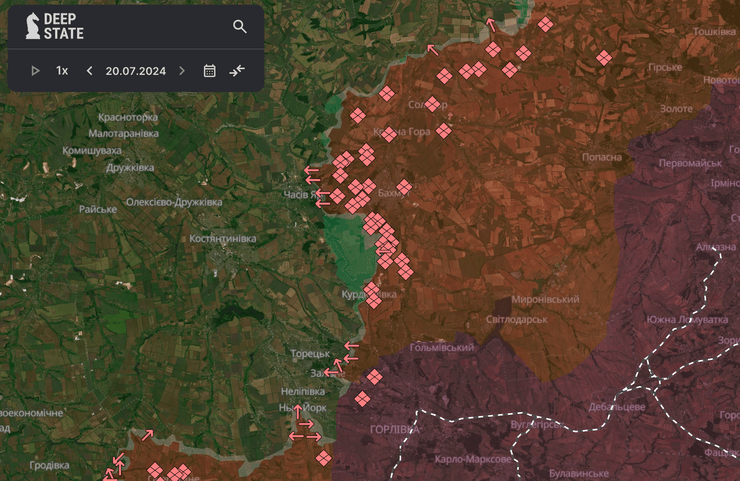The width and height of the screenshot is (740, 481).
Task: Click the Золоте label
Action: point(676,109)
